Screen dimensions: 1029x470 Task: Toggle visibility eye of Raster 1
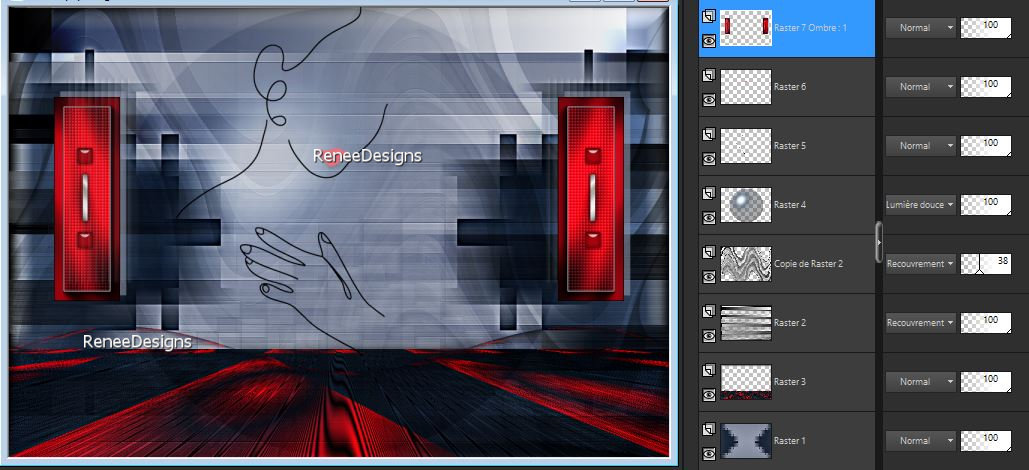(x=709, y=454)
